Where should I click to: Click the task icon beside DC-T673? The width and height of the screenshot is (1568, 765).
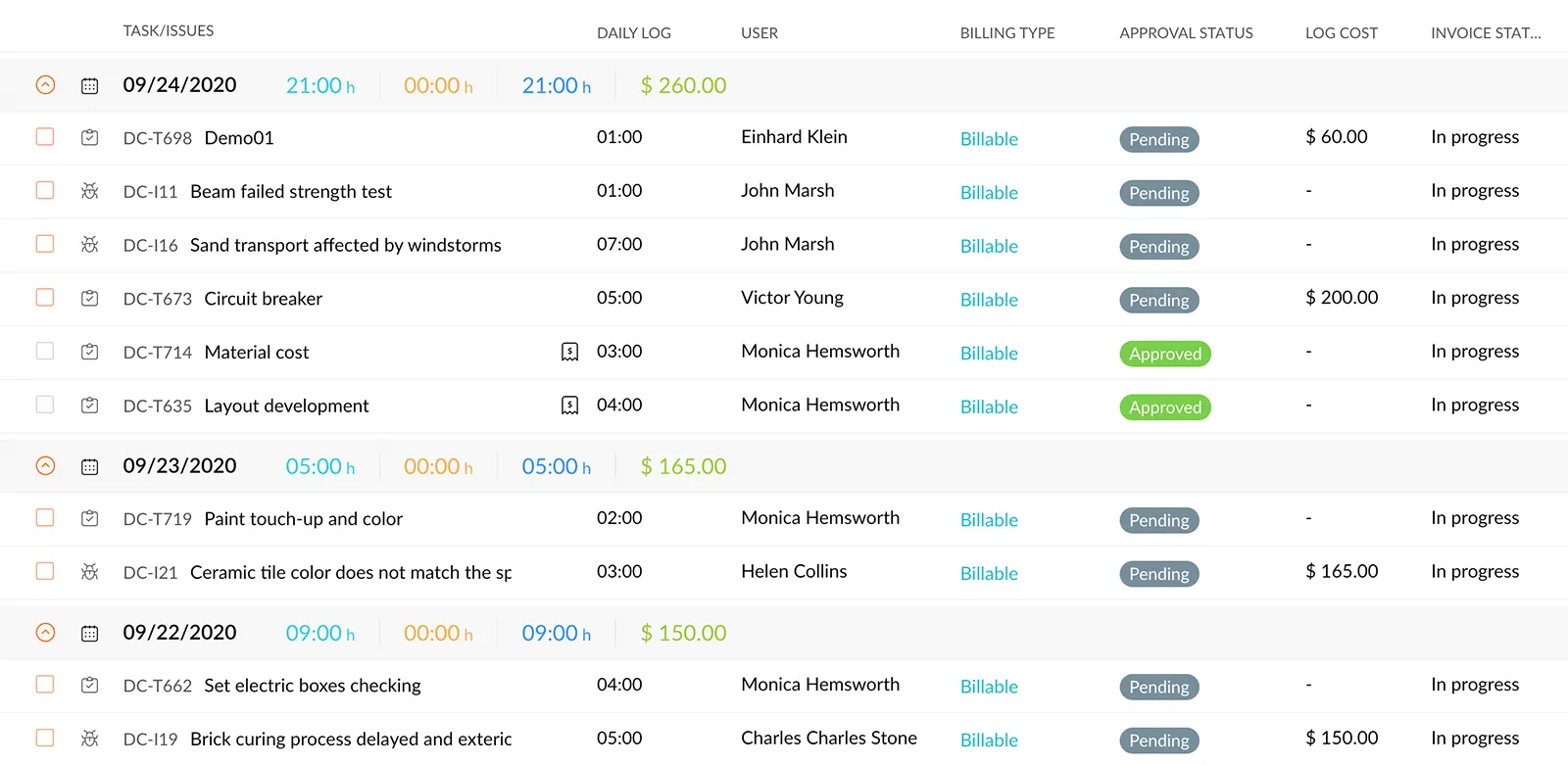click(89, 298)
